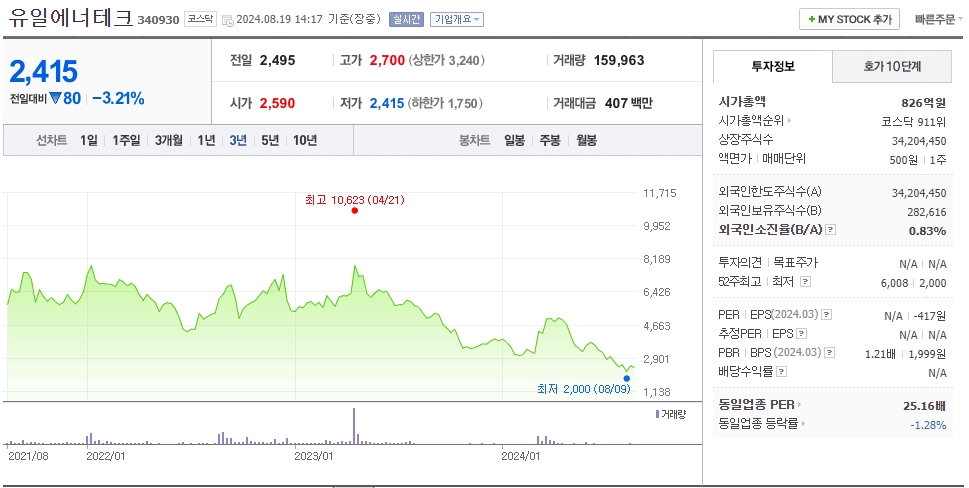Screen dimensions: 969x488
Task: Click the PBR BPS help question icon
Action: pos(830,353)
